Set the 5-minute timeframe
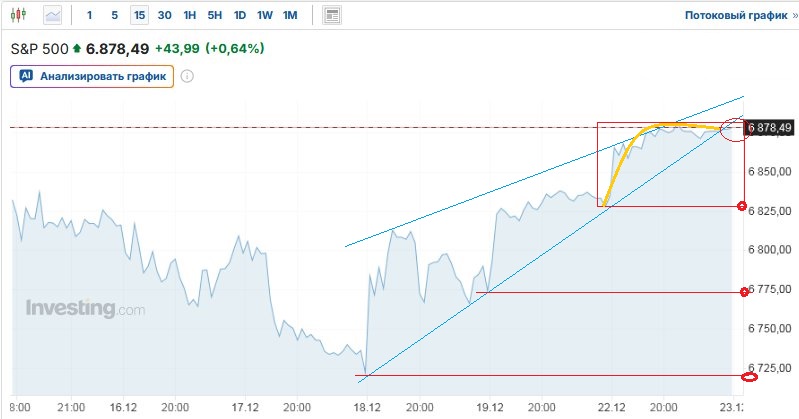799x419 pixels. pyautogui.click(x=114, y=15)
